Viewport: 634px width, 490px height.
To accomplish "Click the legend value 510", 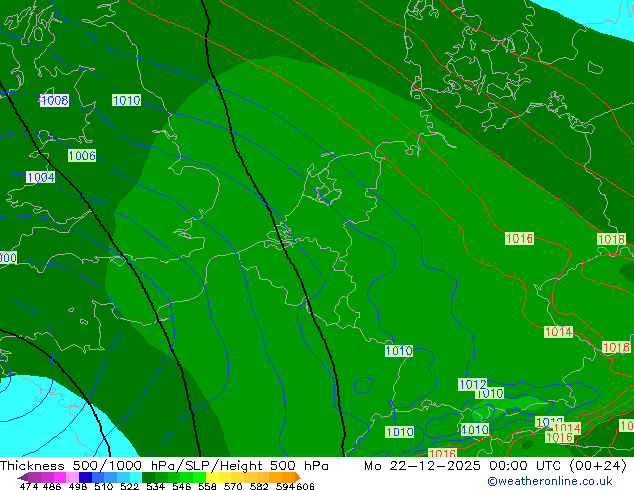I will (x=104, y=486).
